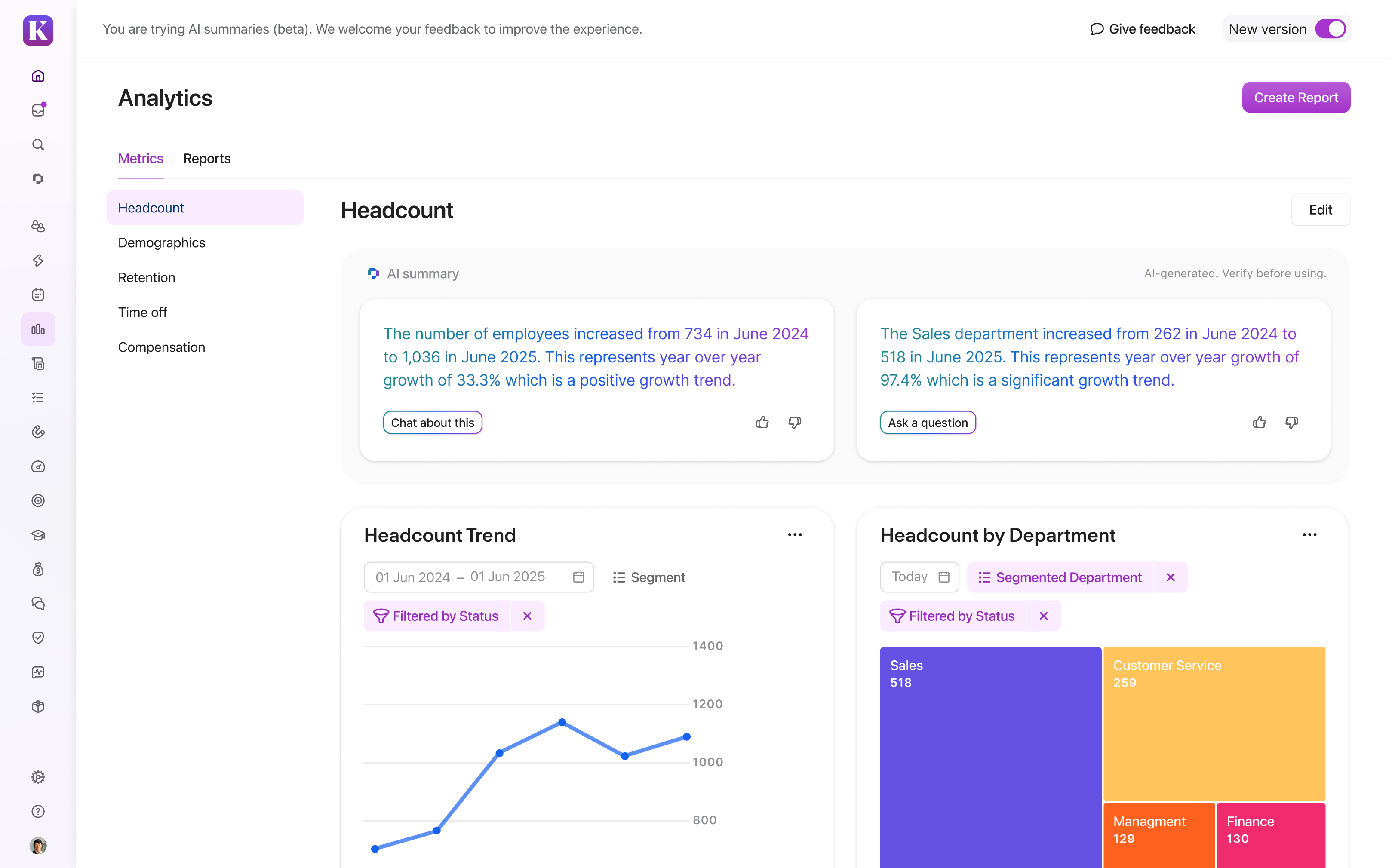This screenshot has height=868, width=1392.
Task: Open the 01 Jun 2024 – 01 Jun 2025 date field
Action: pyautogui.click(x=478, y=577)
